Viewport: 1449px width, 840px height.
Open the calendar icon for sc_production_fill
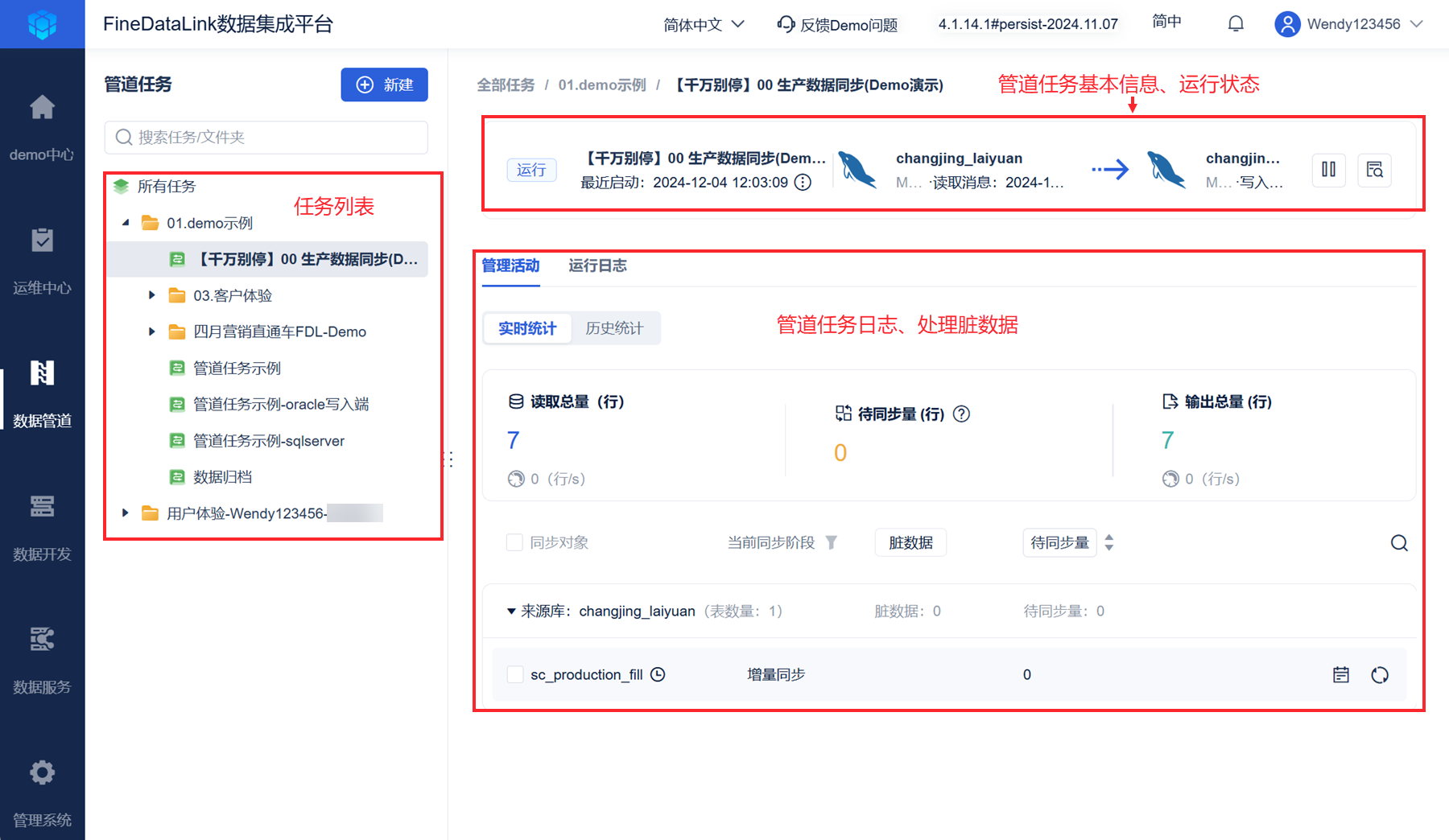coord(1341,675)
